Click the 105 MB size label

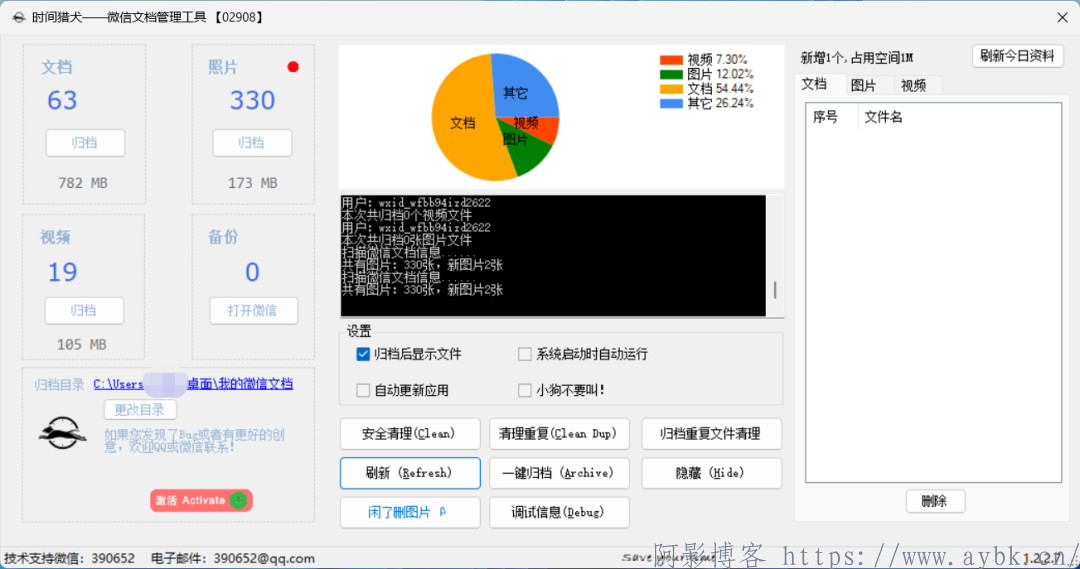pyautogui.click(x=82, y=344)
